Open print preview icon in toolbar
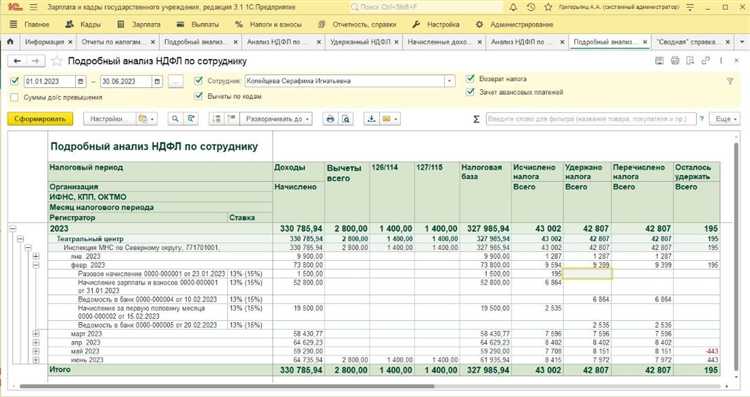The image size is (750, 397). (x=346, y=119)
